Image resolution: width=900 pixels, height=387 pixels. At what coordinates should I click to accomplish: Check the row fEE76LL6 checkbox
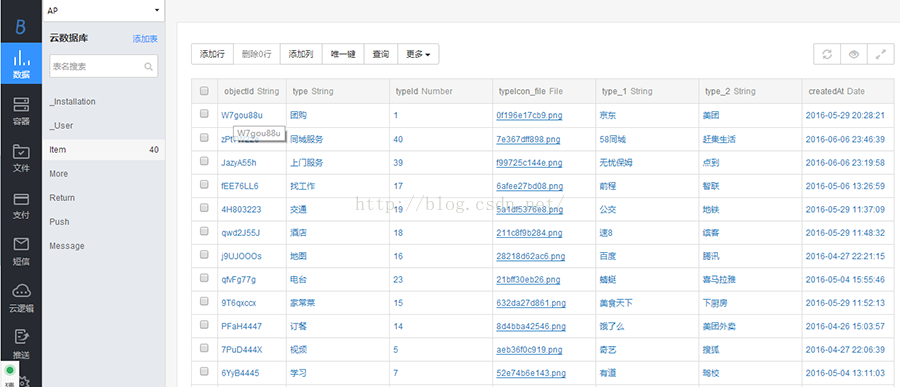(x=204, y=184)
